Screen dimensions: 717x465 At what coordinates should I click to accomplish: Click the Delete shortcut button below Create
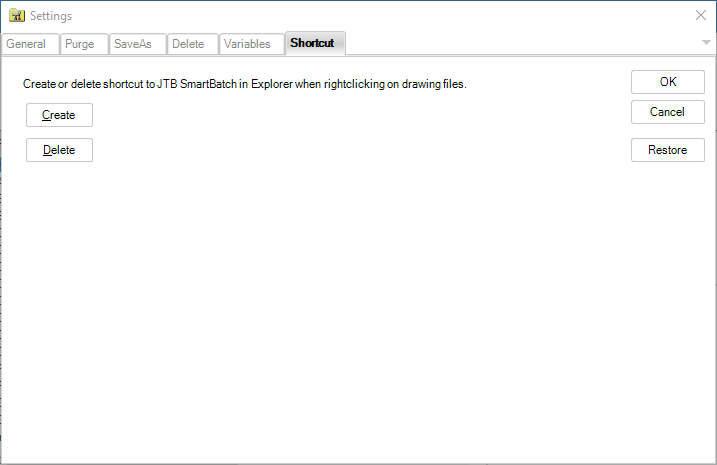coord(59,150)
